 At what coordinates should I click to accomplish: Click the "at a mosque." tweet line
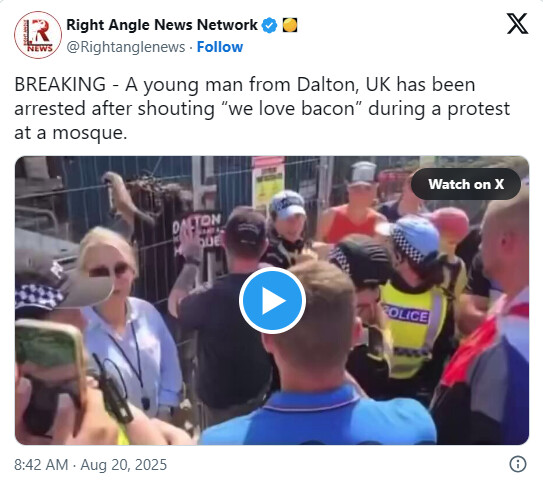(x=71, y=133)
